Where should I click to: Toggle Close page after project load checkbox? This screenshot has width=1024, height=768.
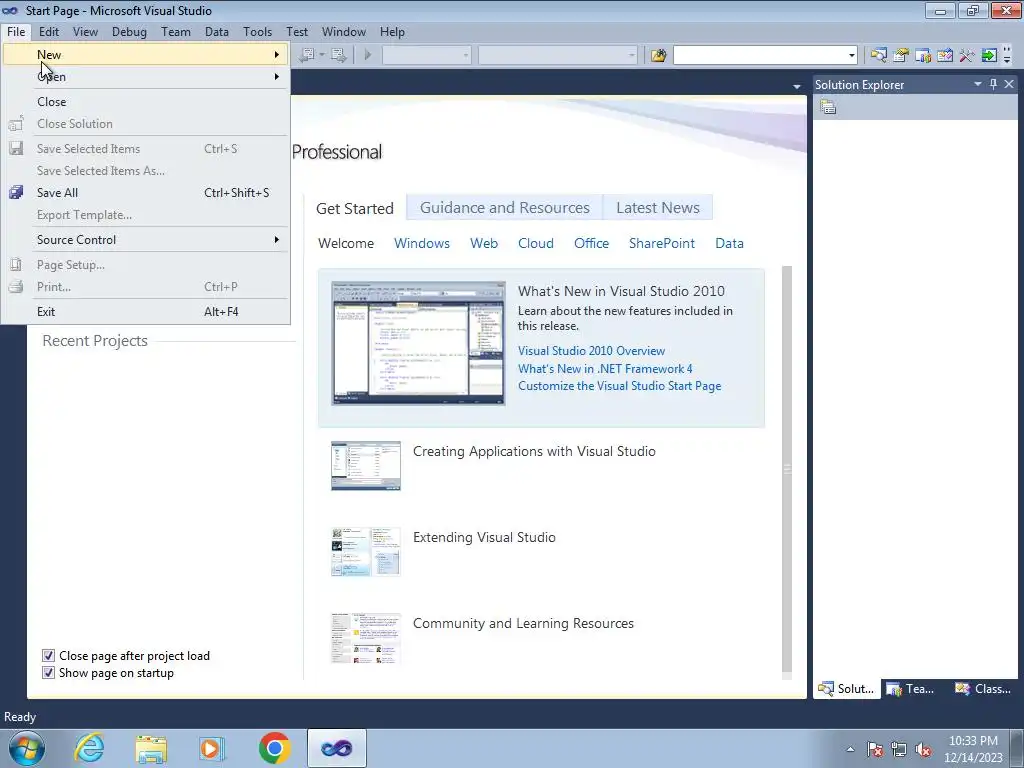(x=48, y=655)
